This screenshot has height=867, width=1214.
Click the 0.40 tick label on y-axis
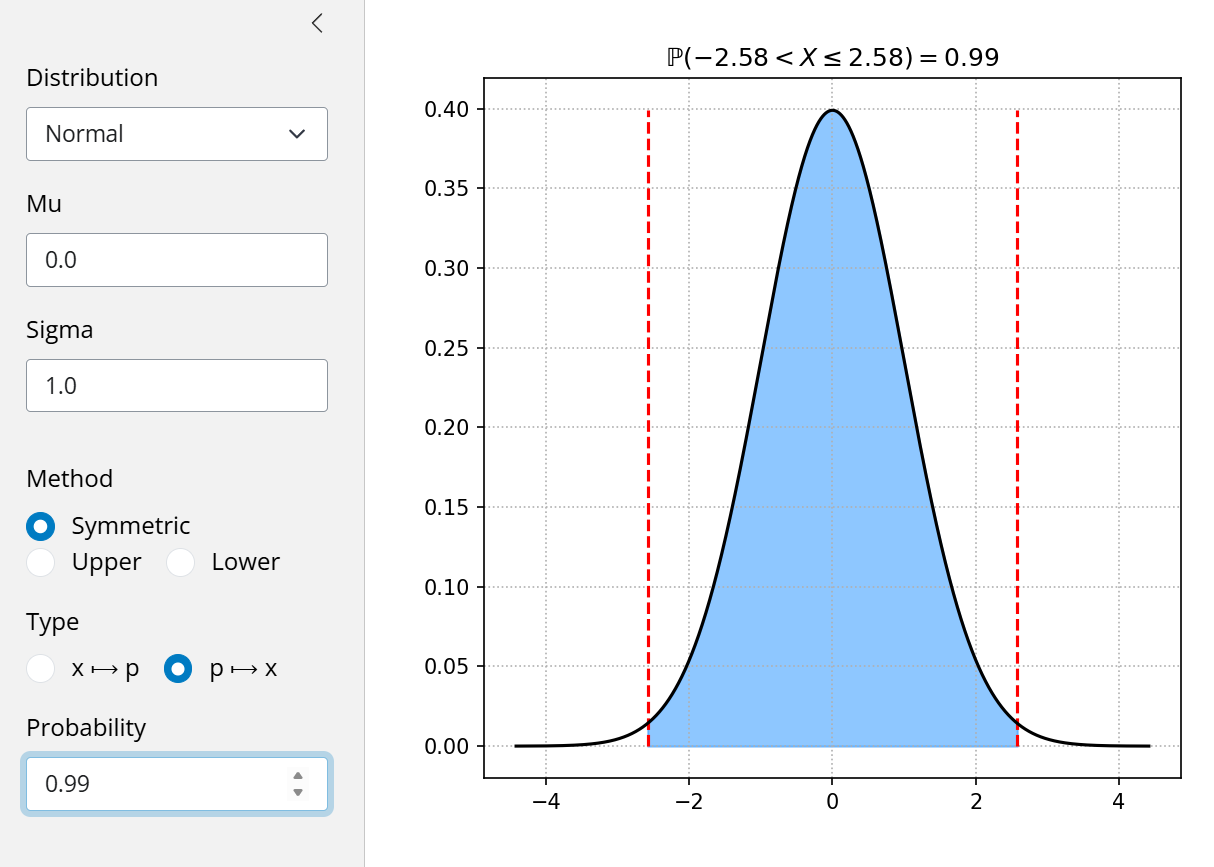pos(447,109)
